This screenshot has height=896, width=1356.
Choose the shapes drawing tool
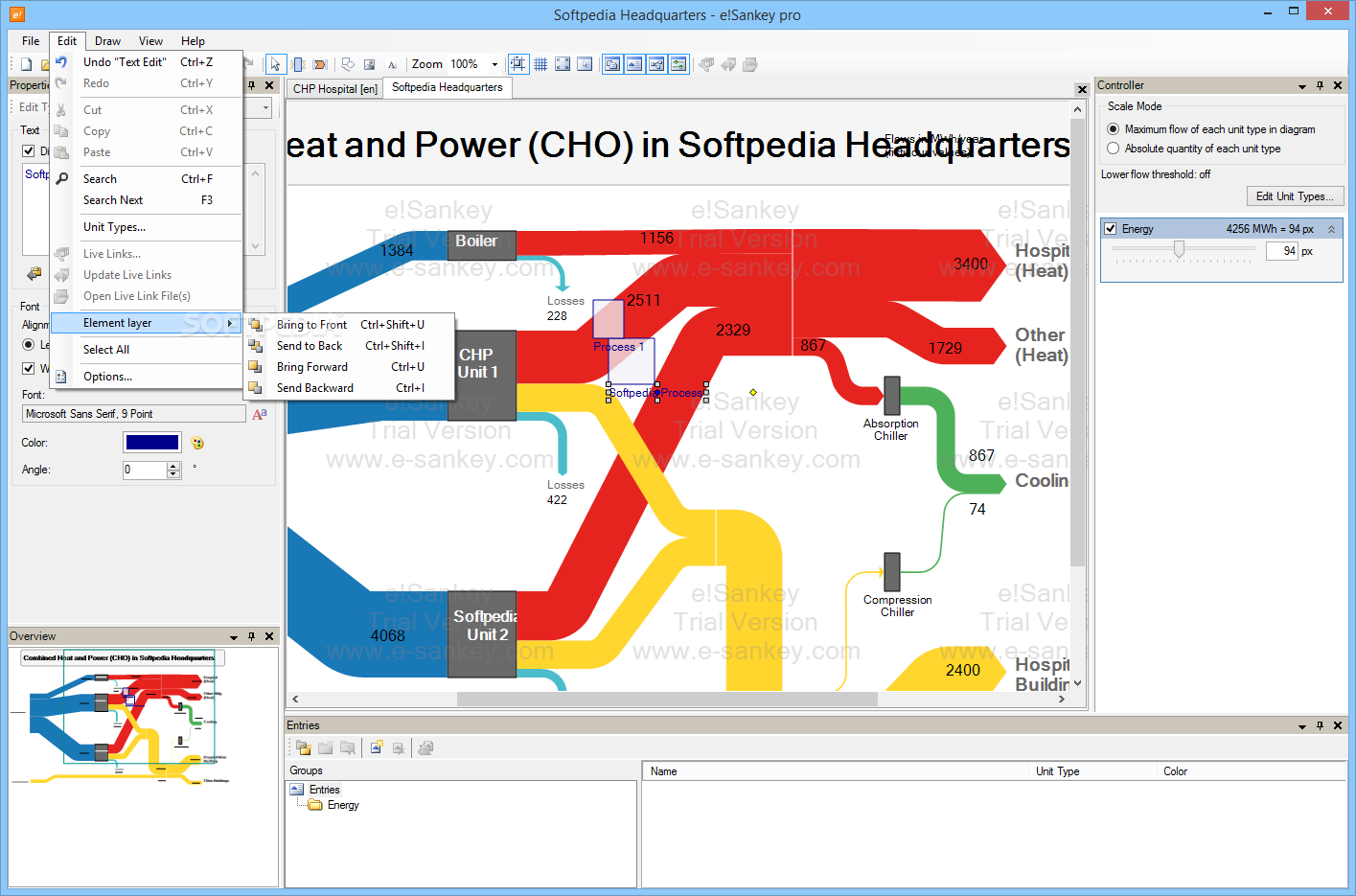[348, 64]
